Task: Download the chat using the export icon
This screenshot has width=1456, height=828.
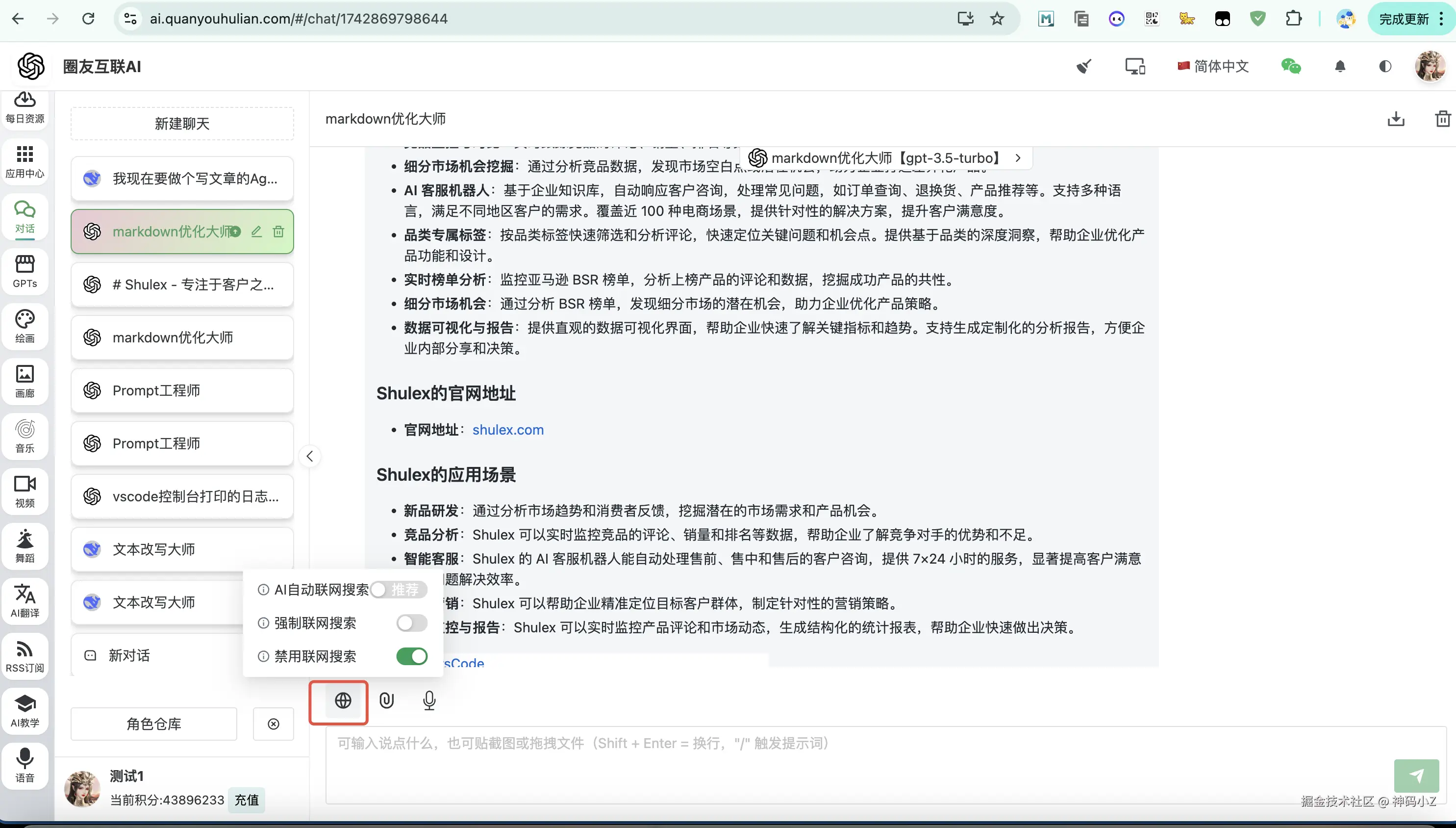Action: pos(1396,119)
